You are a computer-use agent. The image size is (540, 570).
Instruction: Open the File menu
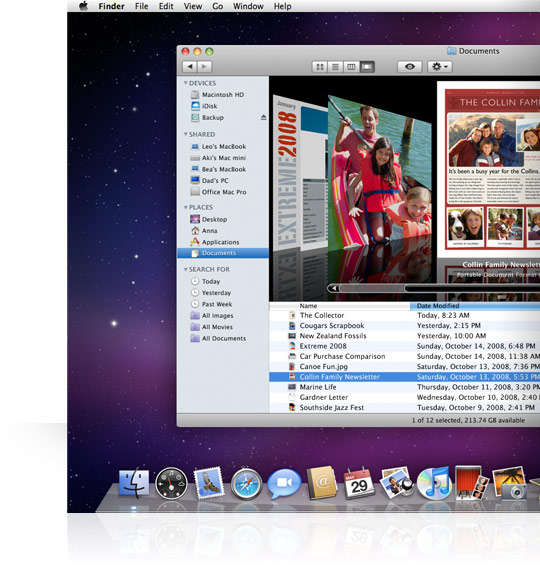click(x=141, y=6)
